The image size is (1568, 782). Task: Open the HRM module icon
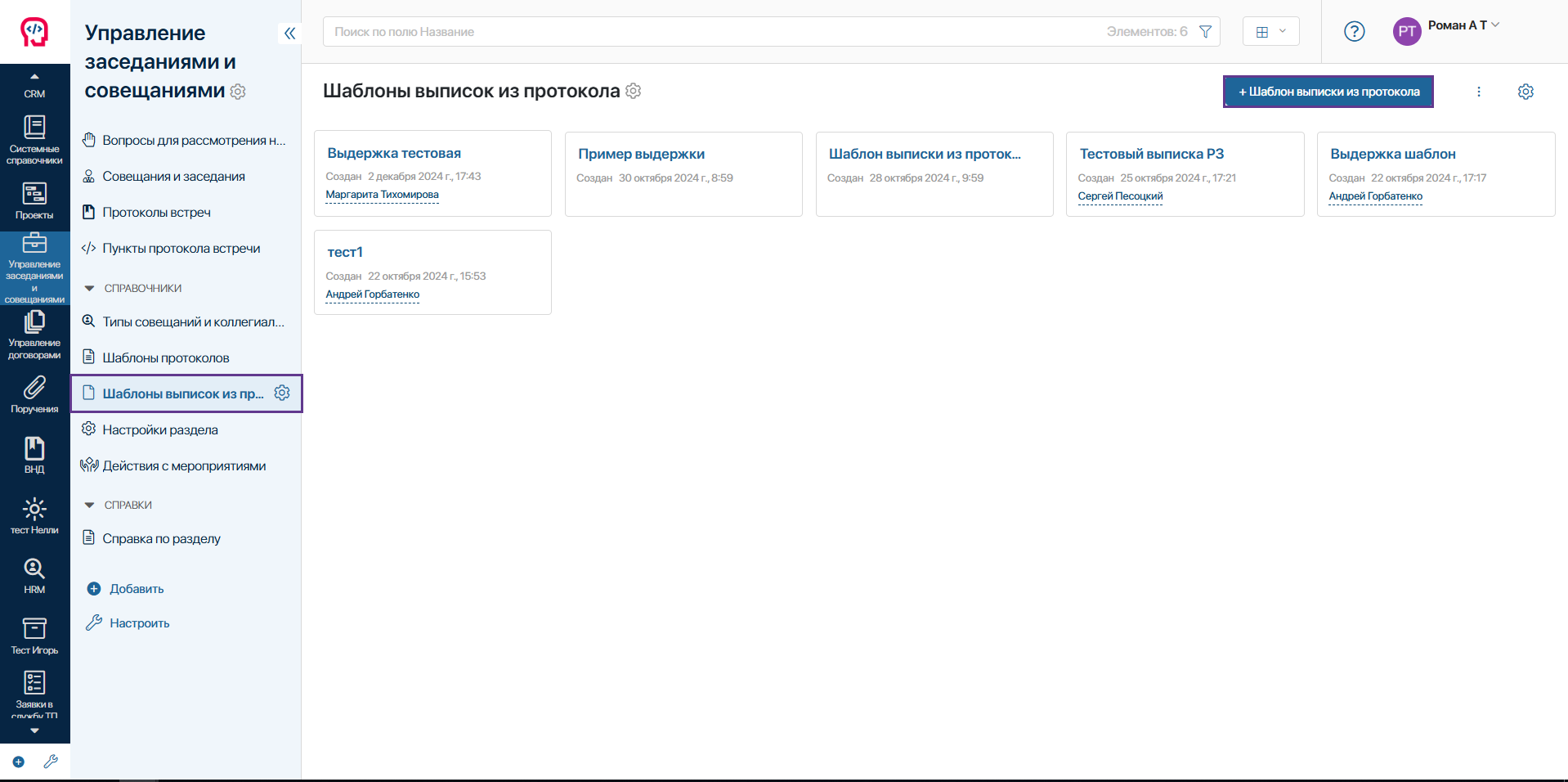[34, 575]
